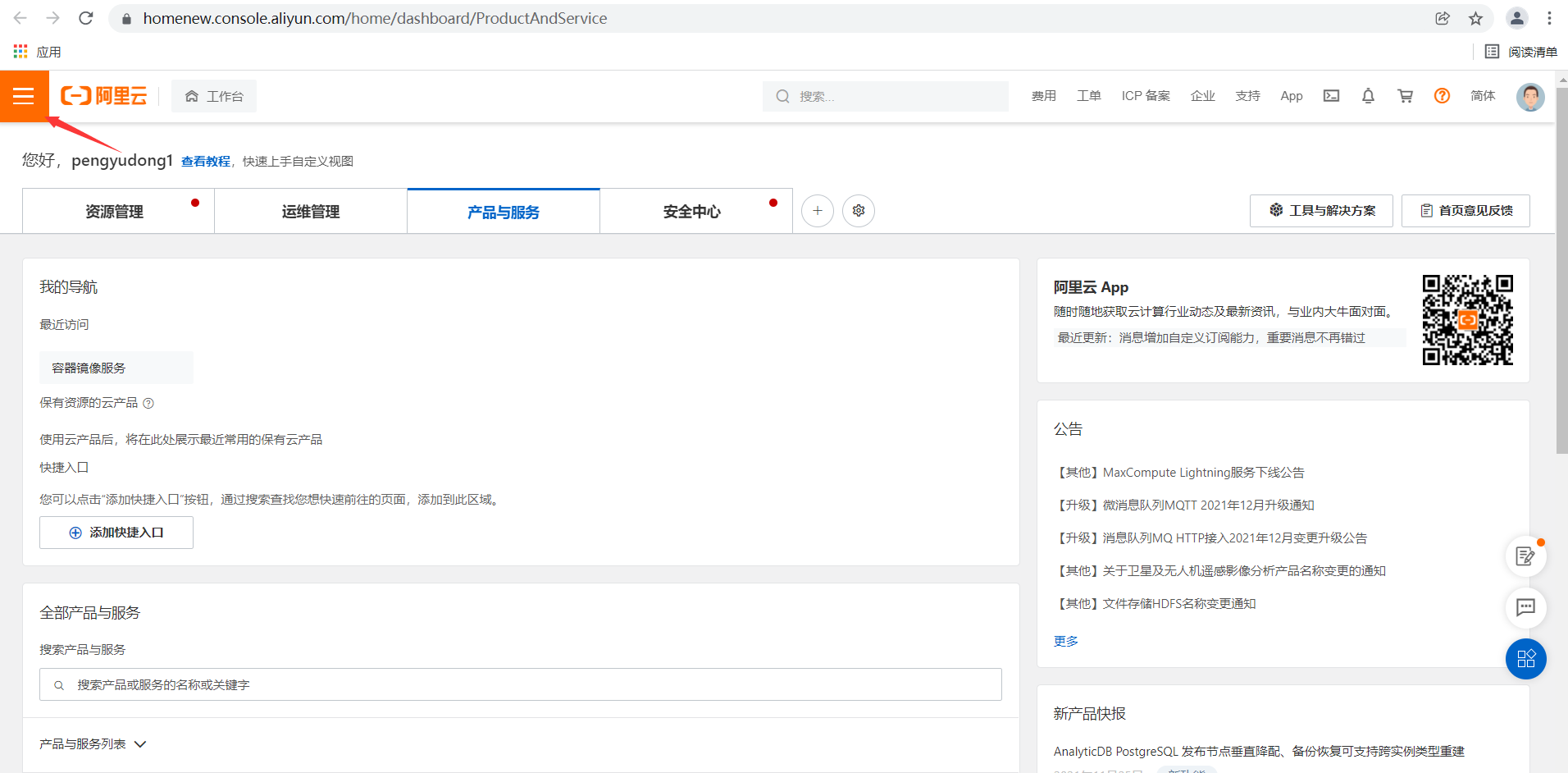Click the browser address bar URL

pos(375,18)
